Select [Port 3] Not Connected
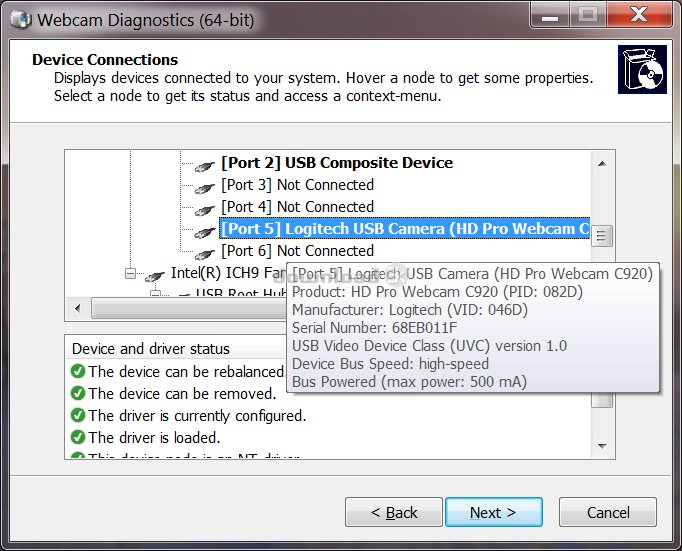The image size is (682, 551). (x=298, y=185)
